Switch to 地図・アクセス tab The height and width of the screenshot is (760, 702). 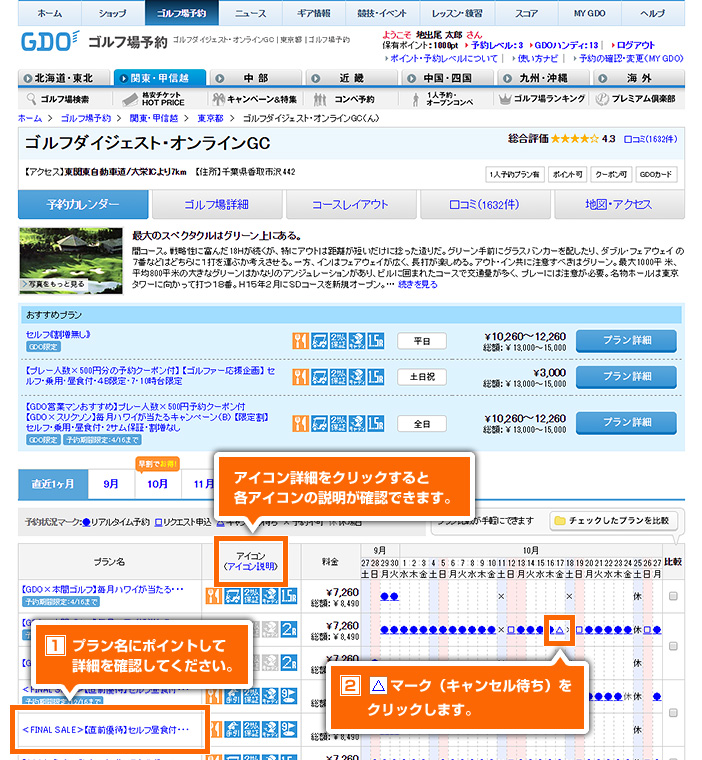pos(619,205)
